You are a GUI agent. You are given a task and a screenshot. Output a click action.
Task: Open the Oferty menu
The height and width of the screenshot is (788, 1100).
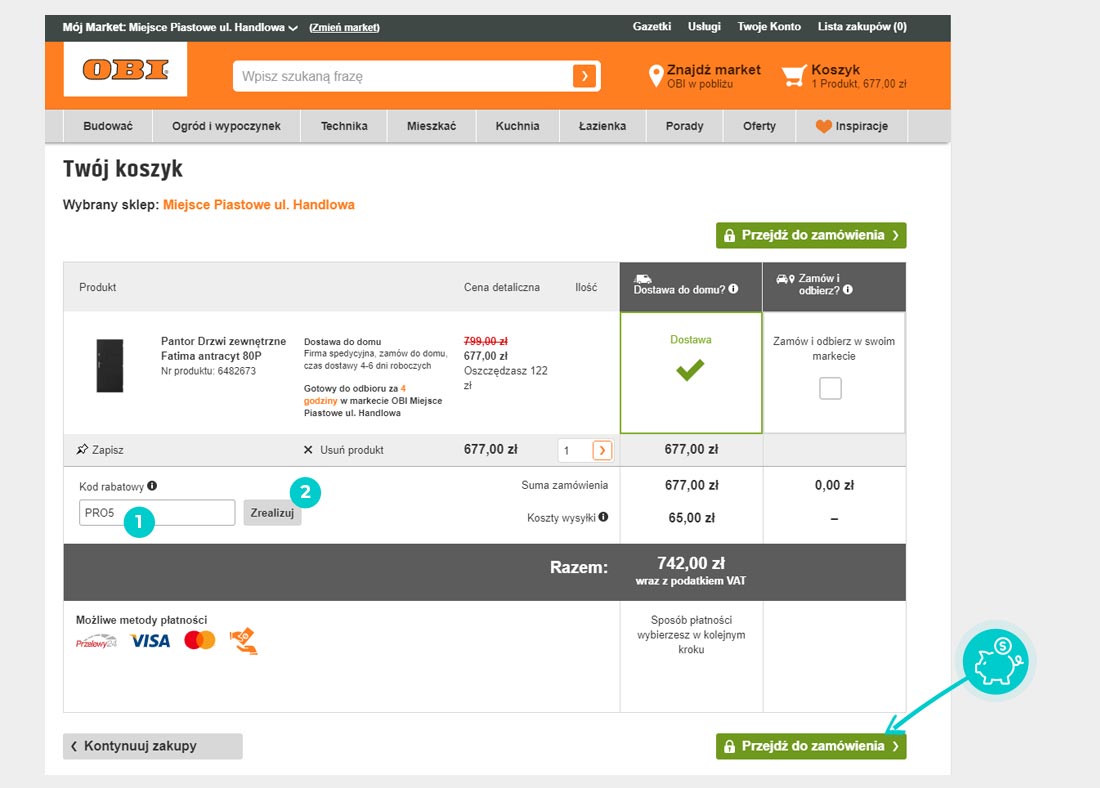(x=760, y=126)
